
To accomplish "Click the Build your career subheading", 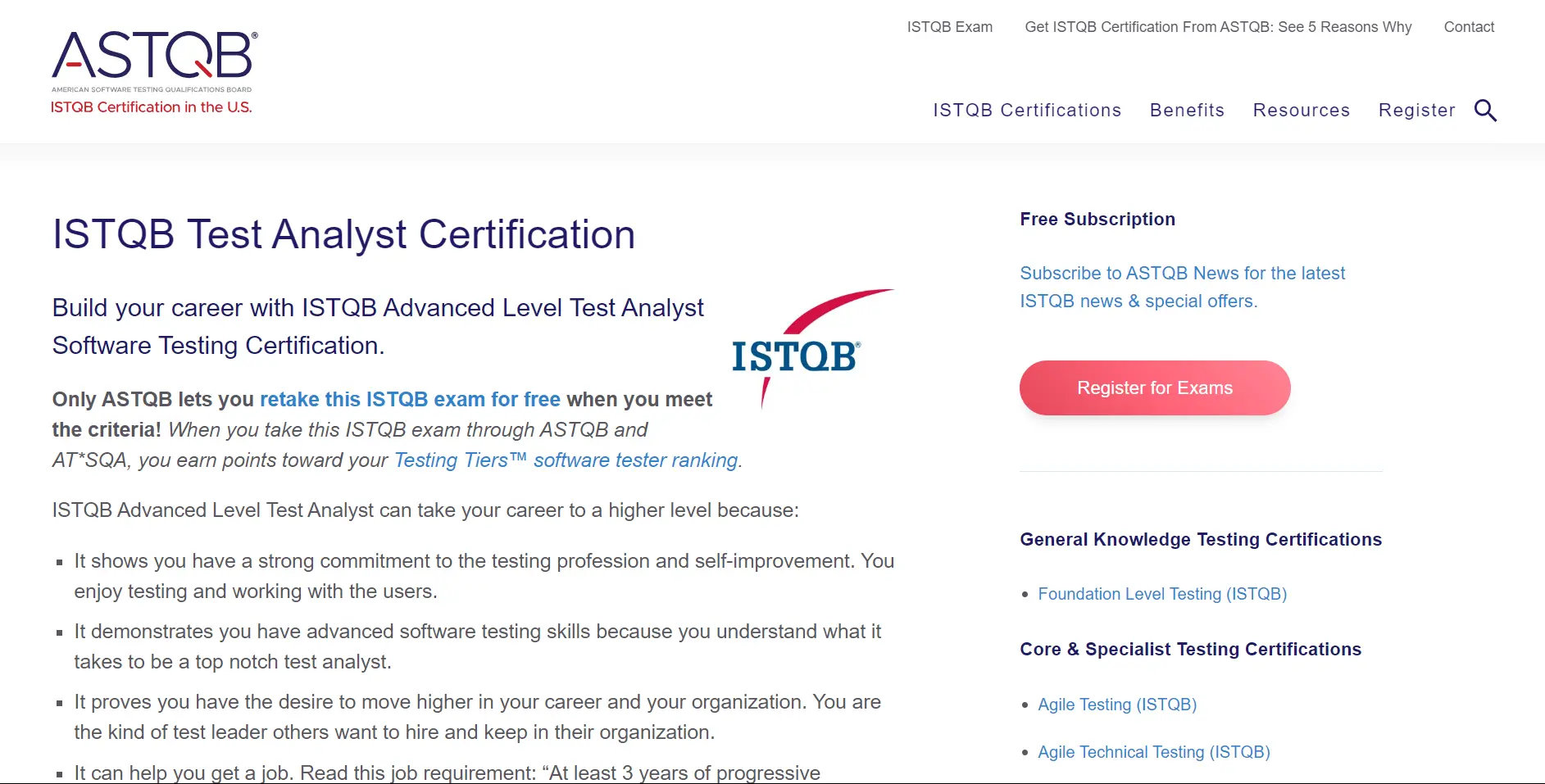I will point(378,326).
